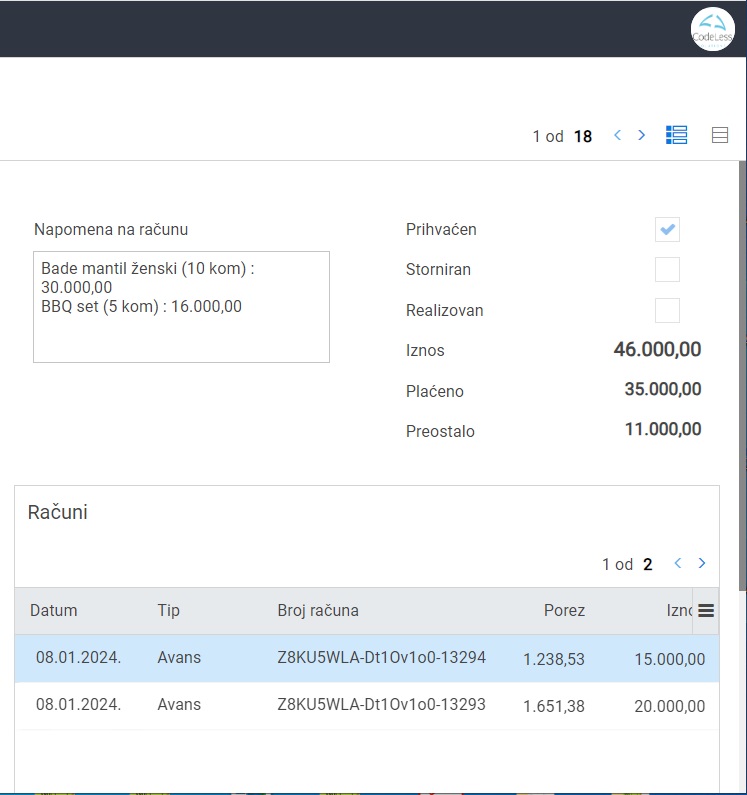747x795 pixels.
Task: Click the 20.000,00 amount cell
Action: [669, 706]
